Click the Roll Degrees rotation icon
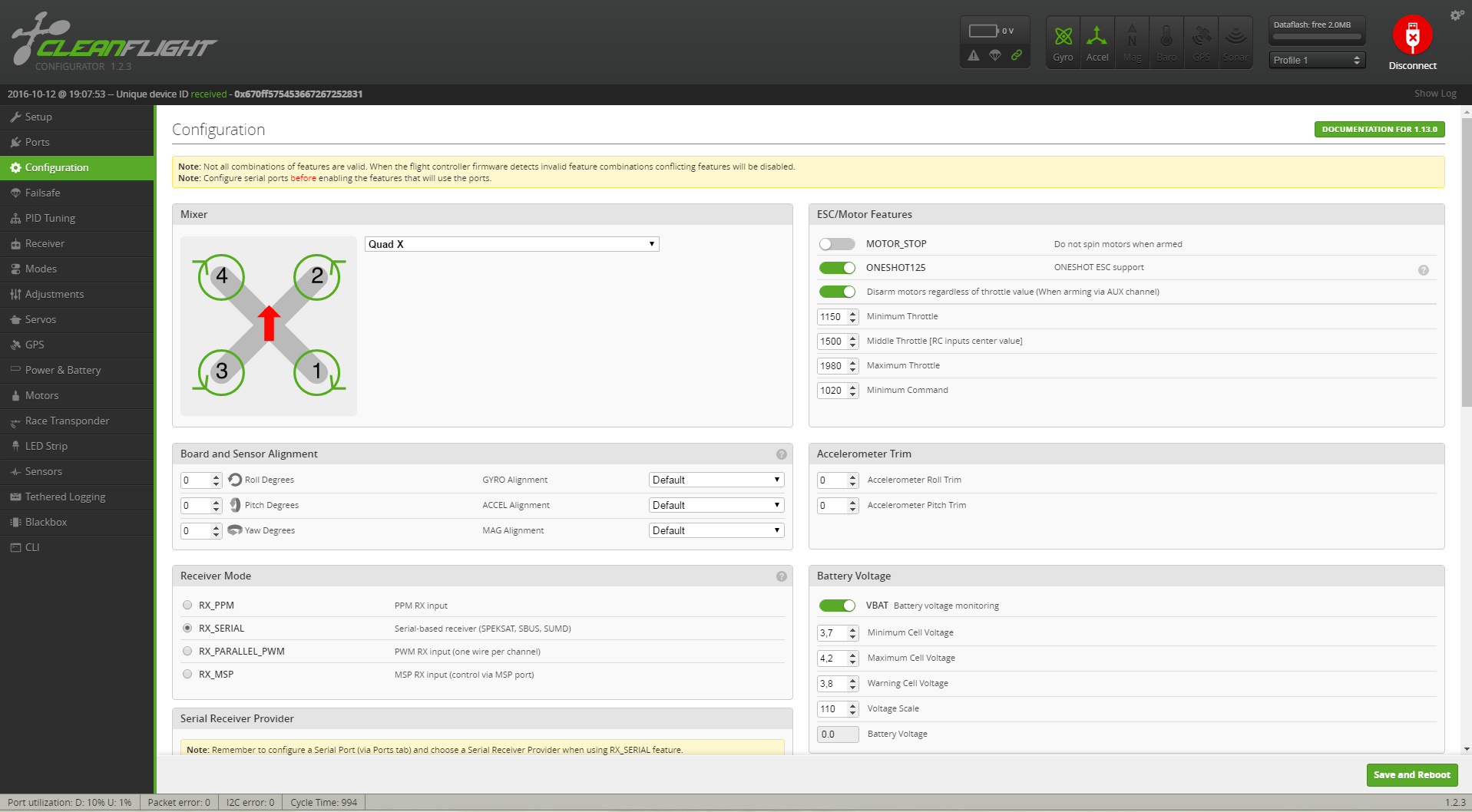The height and width of the screenshot is (812, 1472). tap(235, 480)
